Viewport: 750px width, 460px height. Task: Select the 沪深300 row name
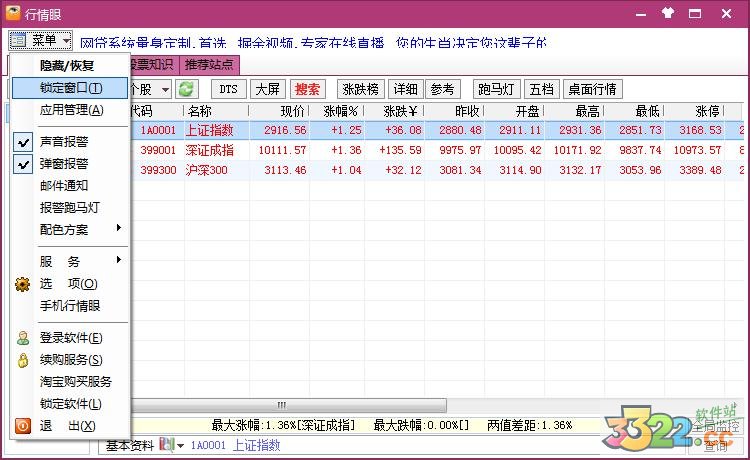(207, 170)
